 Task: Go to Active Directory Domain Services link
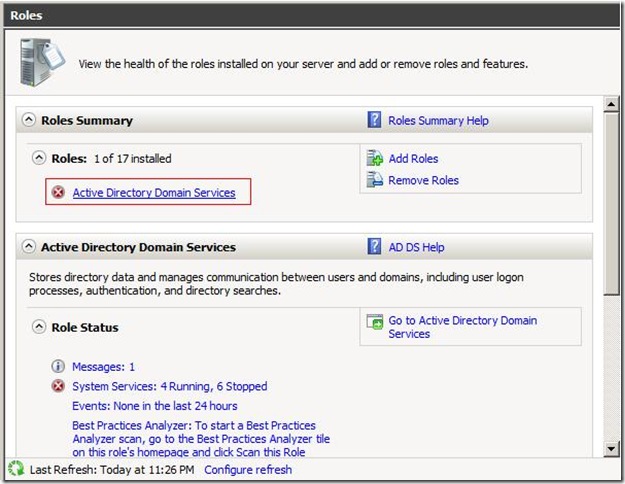coord(462,327)
